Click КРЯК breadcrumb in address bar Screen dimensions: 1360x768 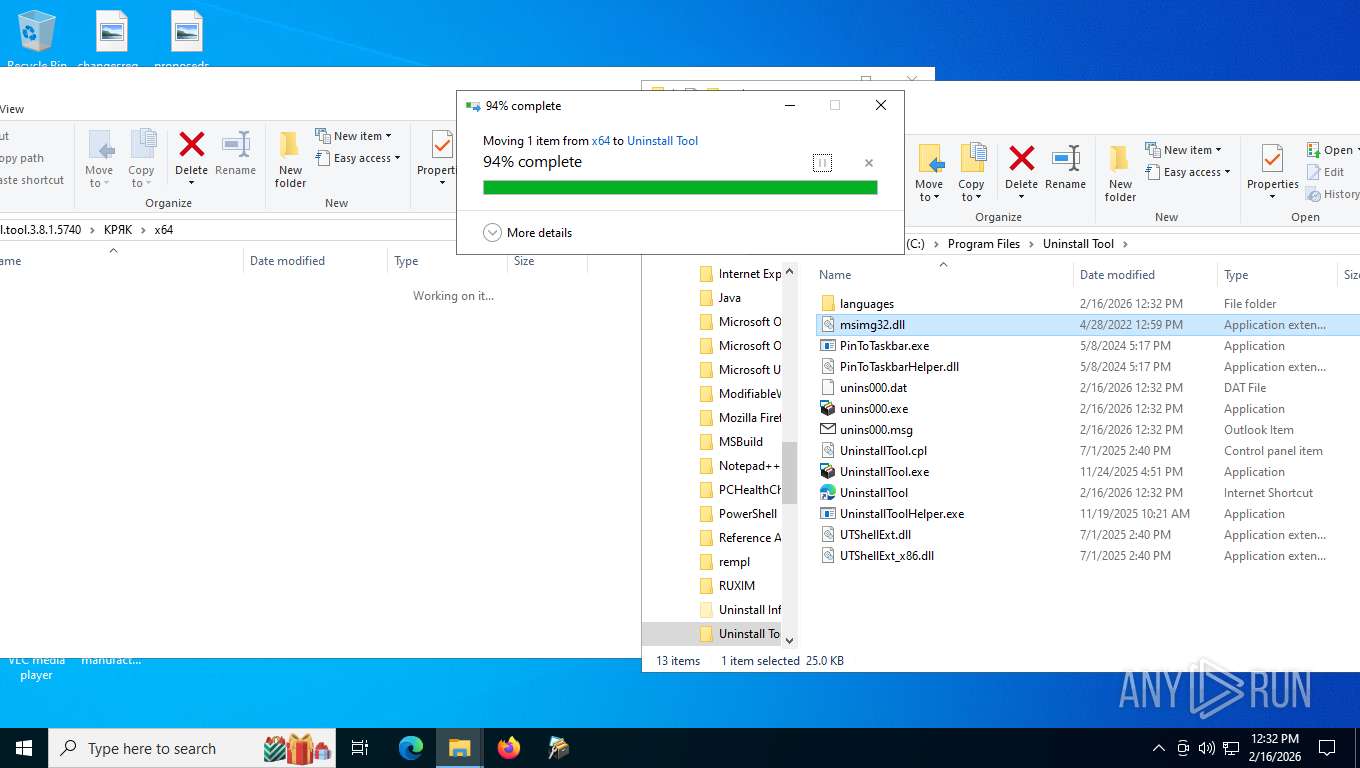118,230
